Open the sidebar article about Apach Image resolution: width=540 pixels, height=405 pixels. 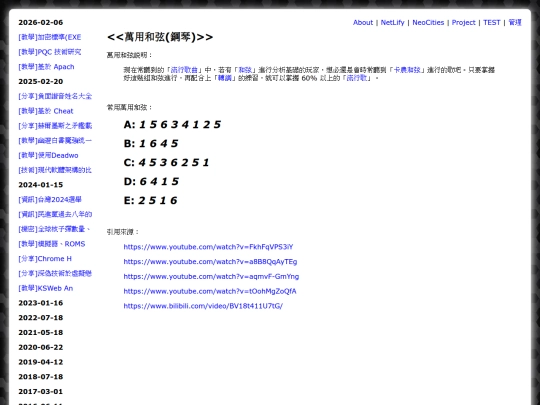(46, 67)
